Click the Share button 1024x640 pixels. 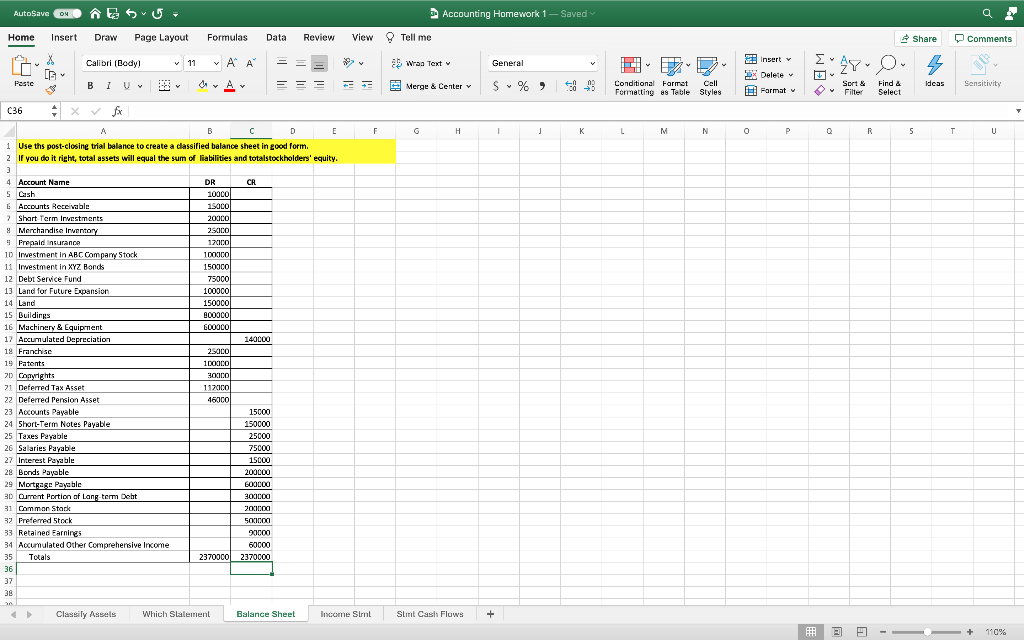917,37
